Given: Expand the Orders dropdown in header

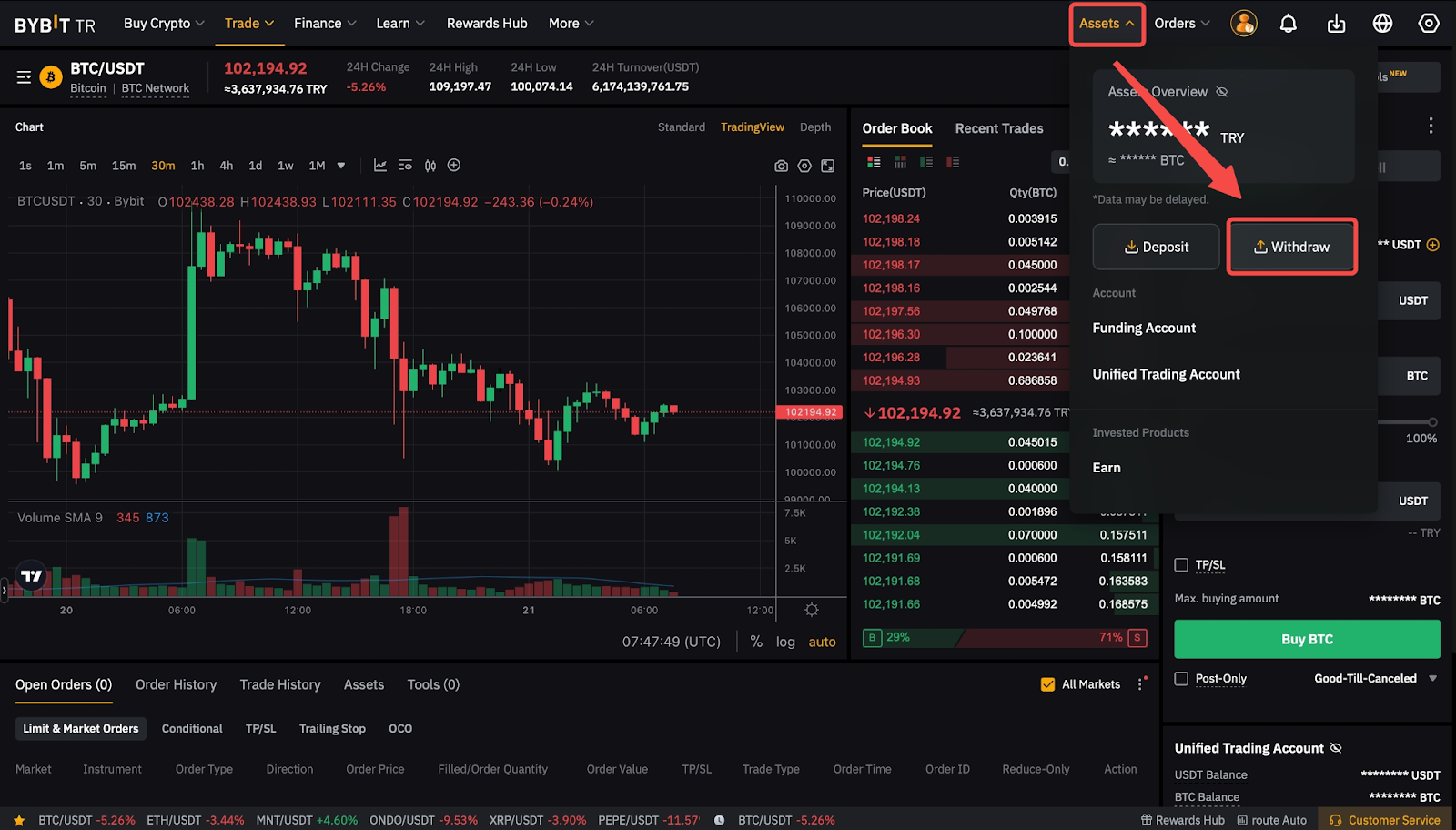Looking at the screenshot, I should (x=1181, y=24).
